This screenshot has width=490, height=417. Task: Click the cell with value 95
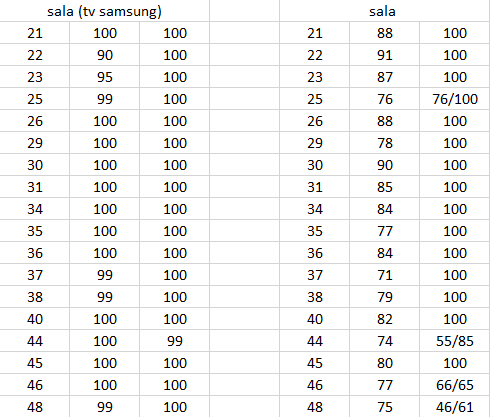105,77
